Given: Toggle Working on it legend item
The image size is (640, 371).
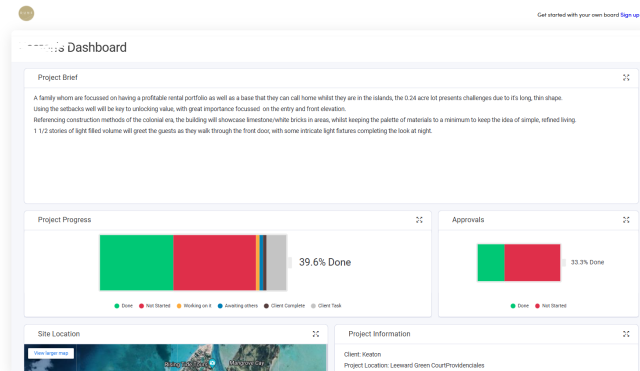Looking at the screenshot, I should pyautogui.click(x=194, y=306).
